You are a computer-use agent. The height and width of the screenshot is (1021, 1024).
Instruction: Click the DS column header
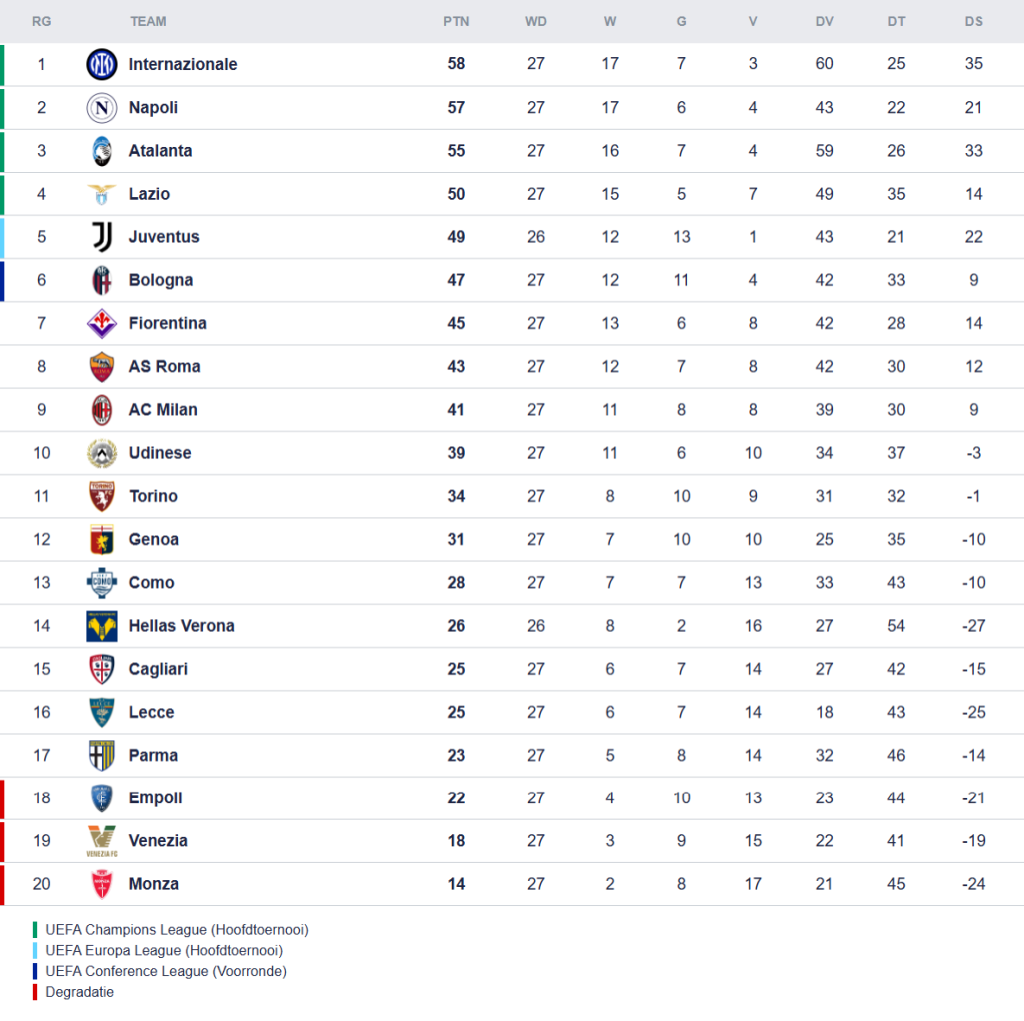(x=973, y=21)
